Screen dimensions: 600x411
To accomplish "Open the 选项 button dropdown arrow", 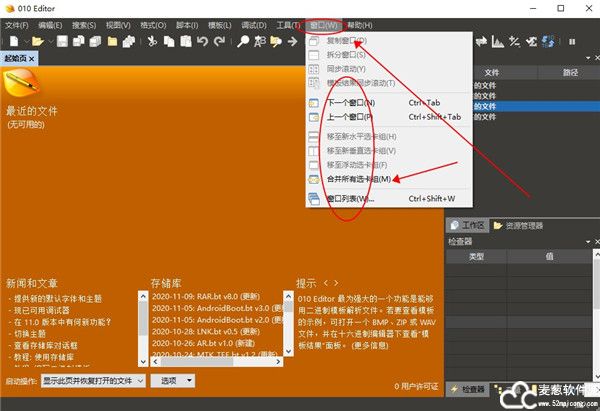I will click(189, 381).
